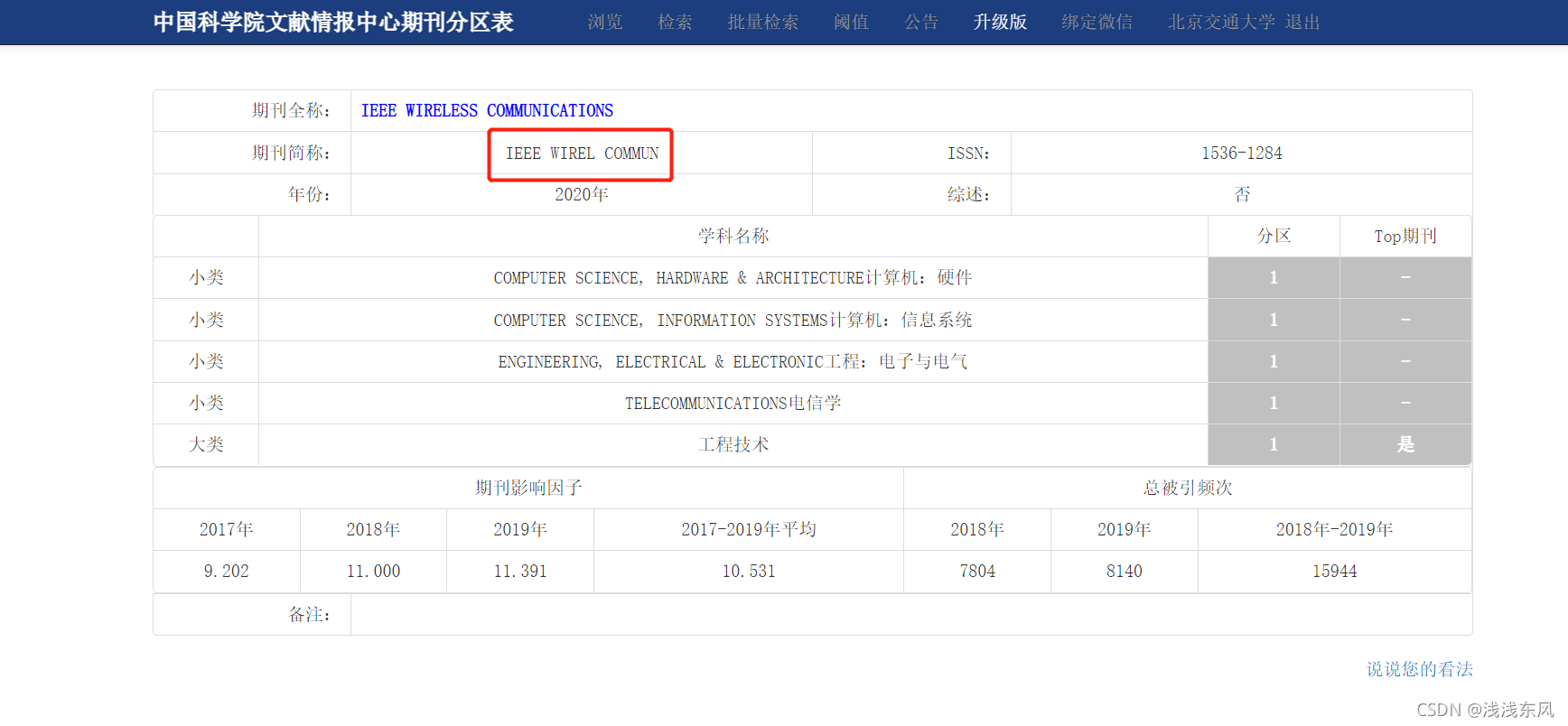This screenshot has height=726, width=1568.
Task: Select the ISSN value 1536-1284
Action: click(x=1241, y=153)
